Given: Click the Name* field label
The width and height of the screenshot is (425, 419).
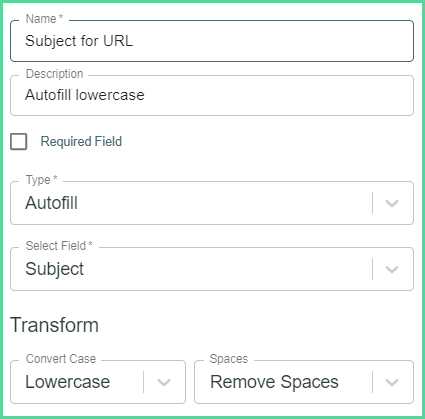Looking at the screenshot, I should tap(44, 19).
